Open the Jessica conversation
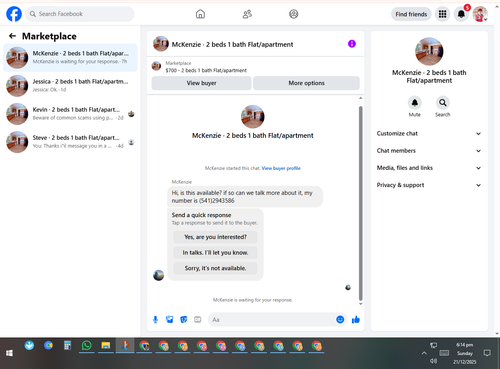 [x=70, y=86]
